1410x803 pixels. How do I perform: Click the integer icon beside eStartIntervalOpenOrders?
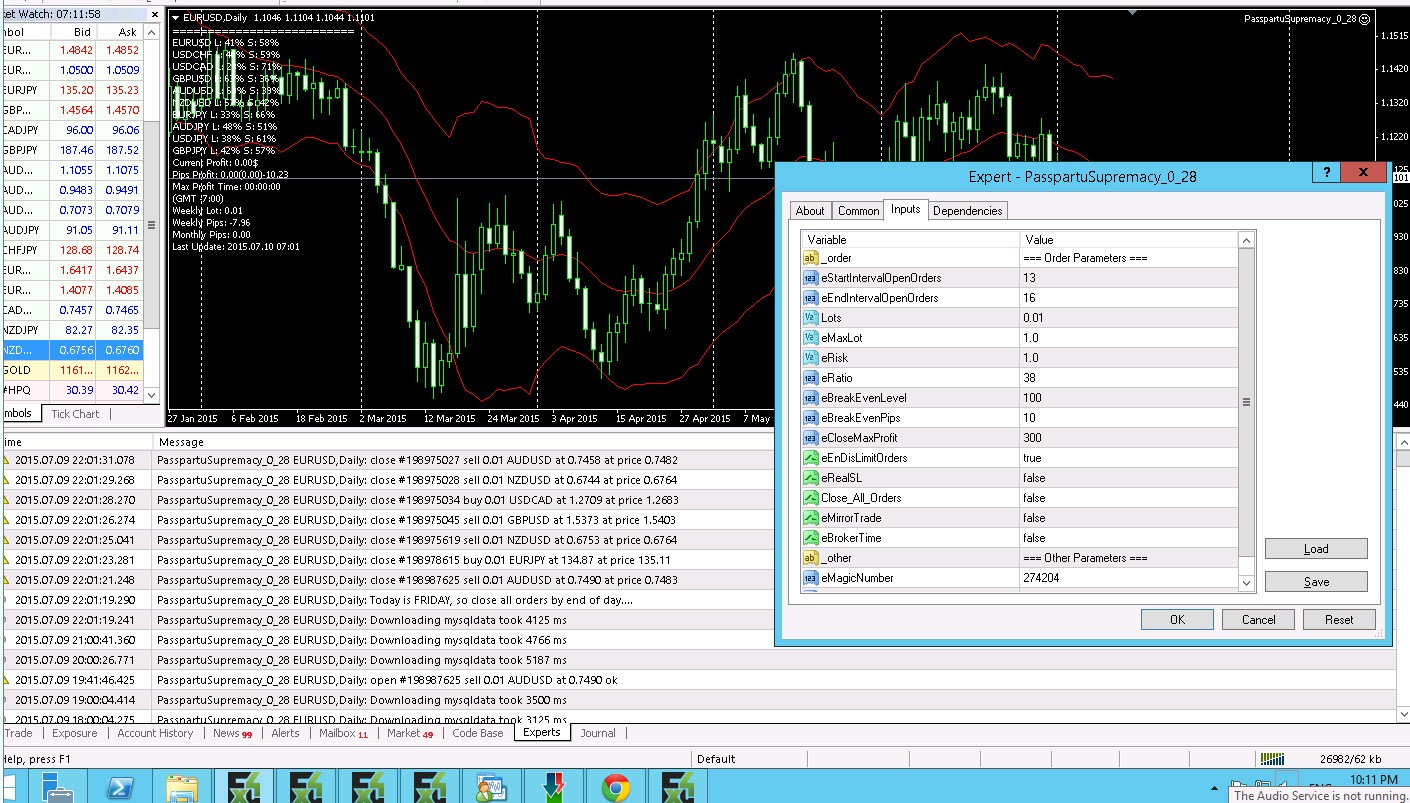[x=810, y=278]
